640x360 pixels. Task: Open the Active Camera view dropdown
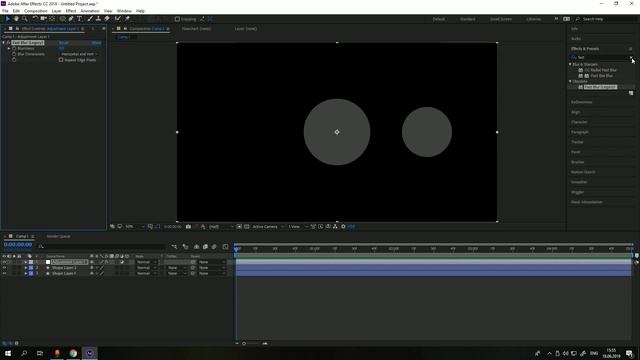[267, 227]
